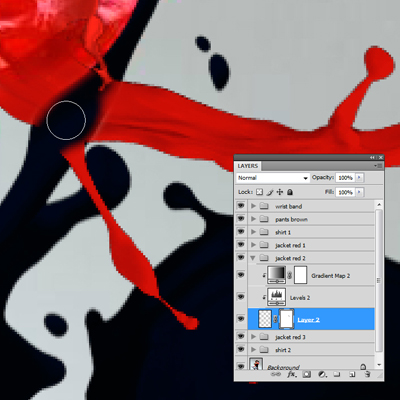
Task: Open the Opacity slider arrow
Action: [x=359, y=177]
